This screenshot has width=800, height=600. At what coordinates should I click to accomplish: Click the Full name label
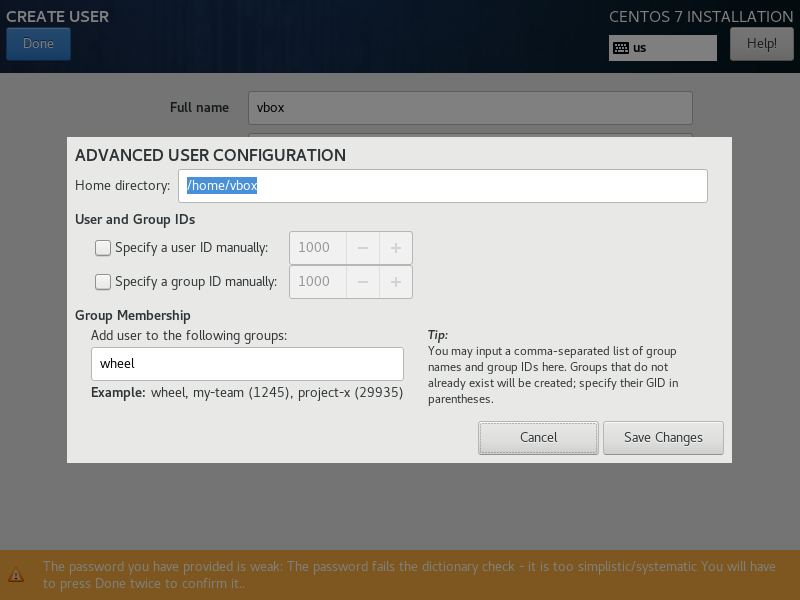(x=199, y=108)
